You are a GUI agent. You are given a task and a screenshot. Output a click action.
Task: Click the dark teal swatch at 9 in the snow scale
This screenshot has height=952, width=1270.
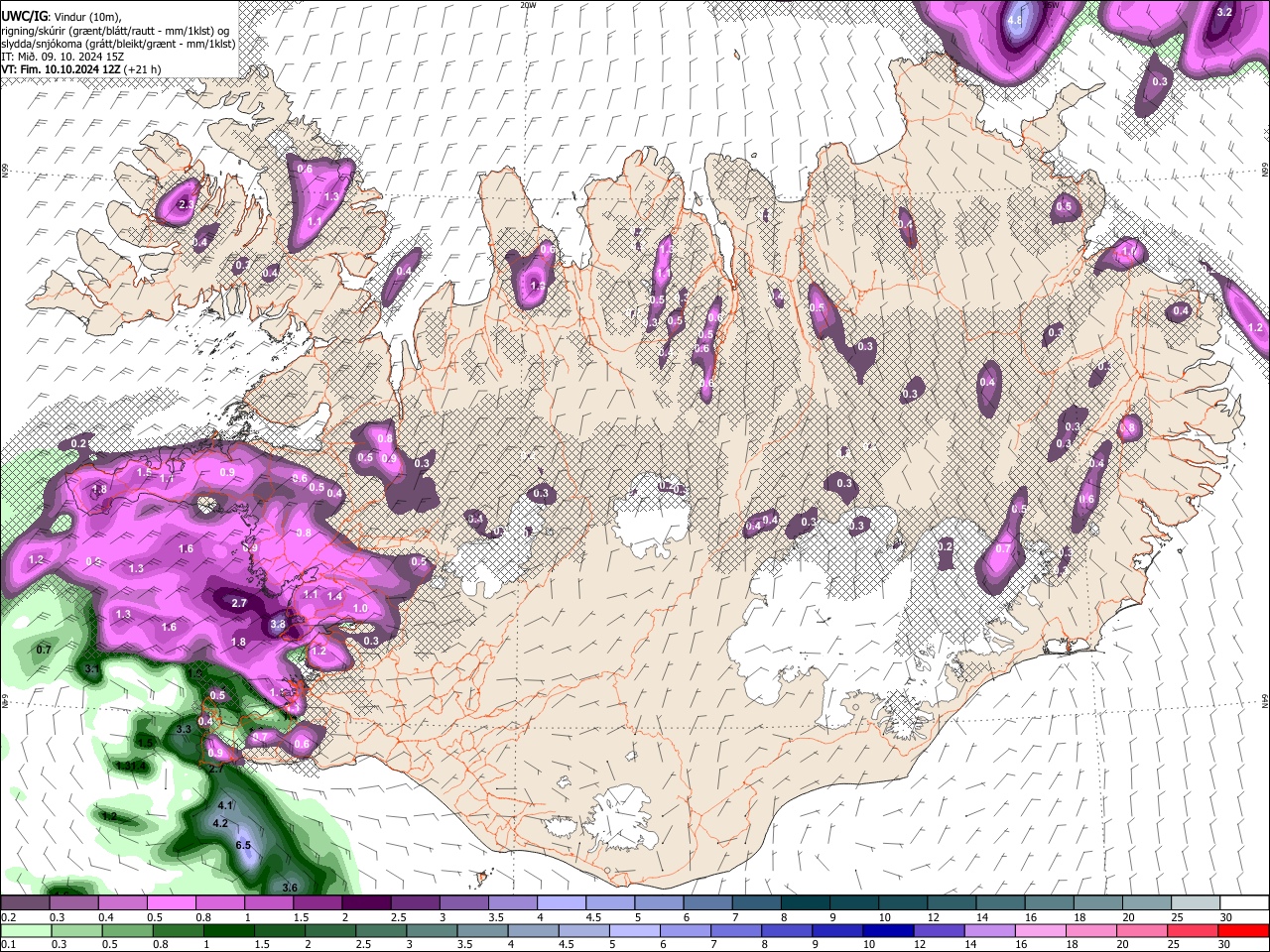click(855, 903)
